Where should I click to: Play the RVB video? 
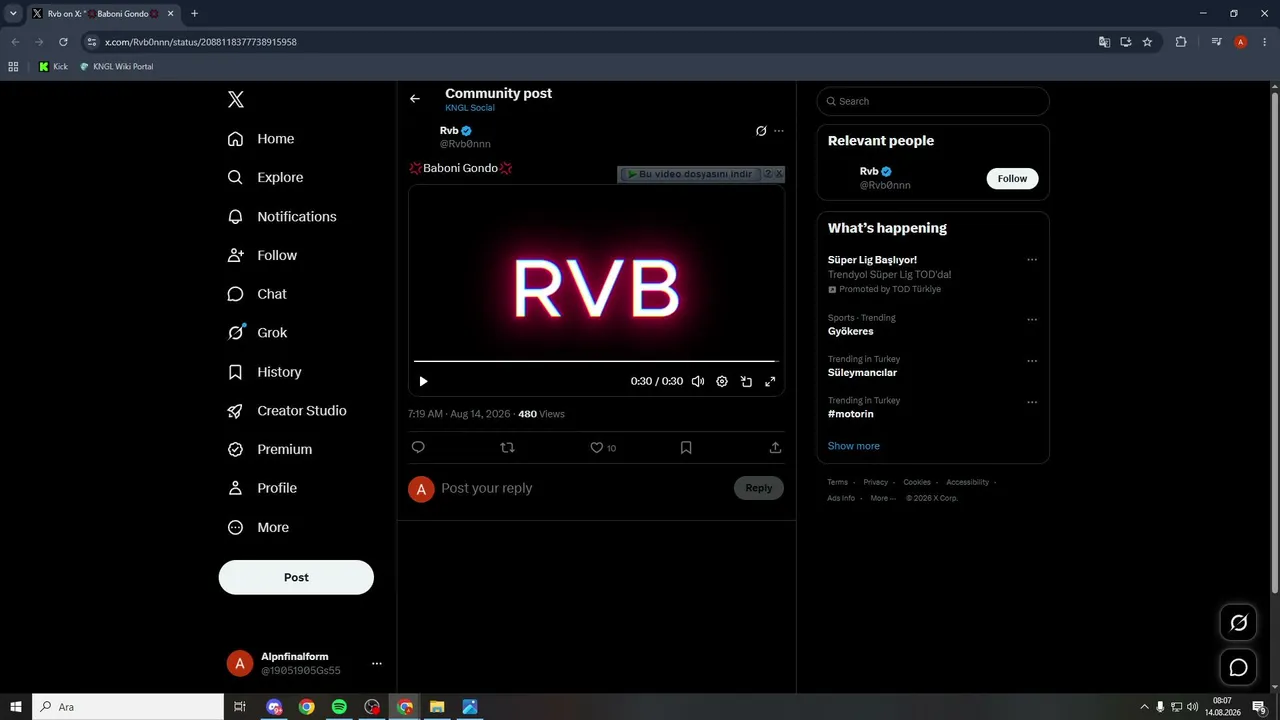click(x=423, y=381)
